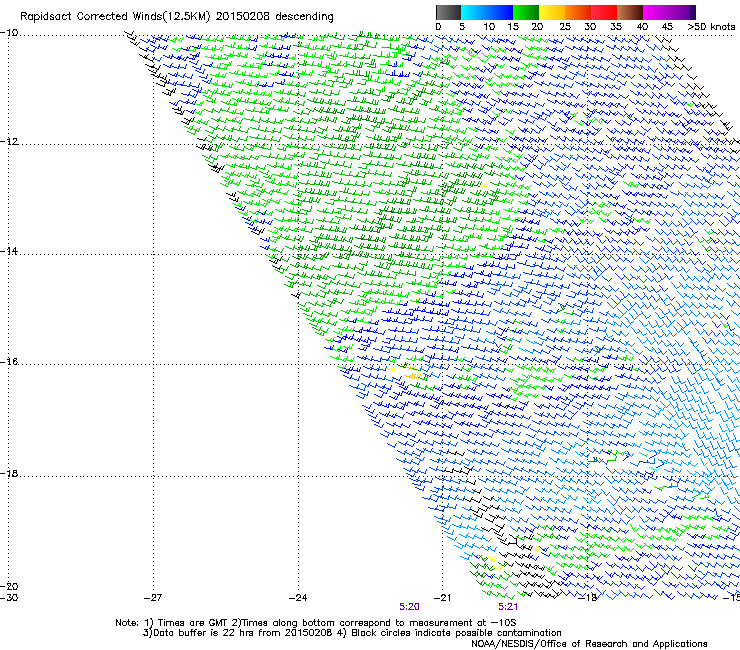Click the gray 0–5 knot legend swatch
The image size is (740, 650).
[x=448, y=12]
